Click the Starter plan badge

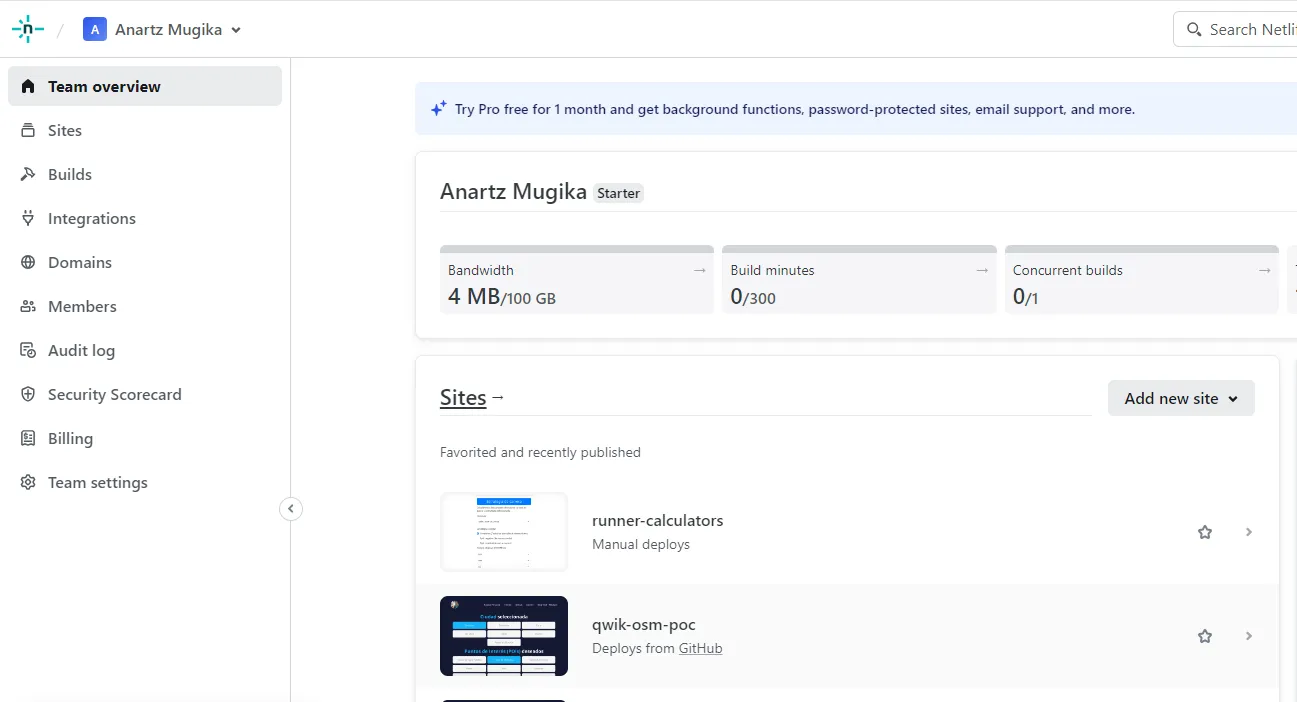click(x=618, y=193)
